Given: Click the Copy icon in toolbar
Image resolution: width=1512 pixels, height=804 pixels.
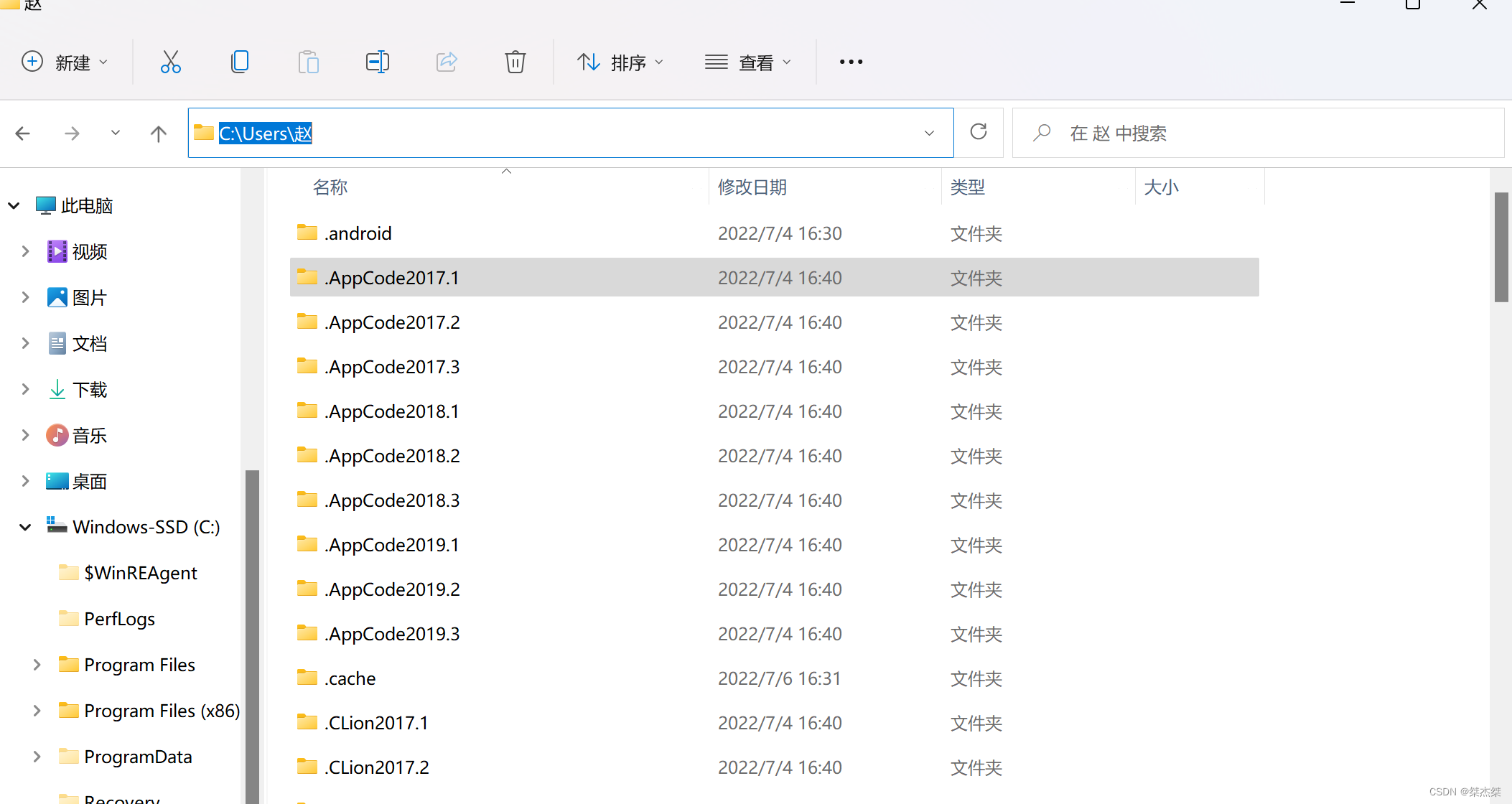Looking at the screenshot, I should coord(240,62).
